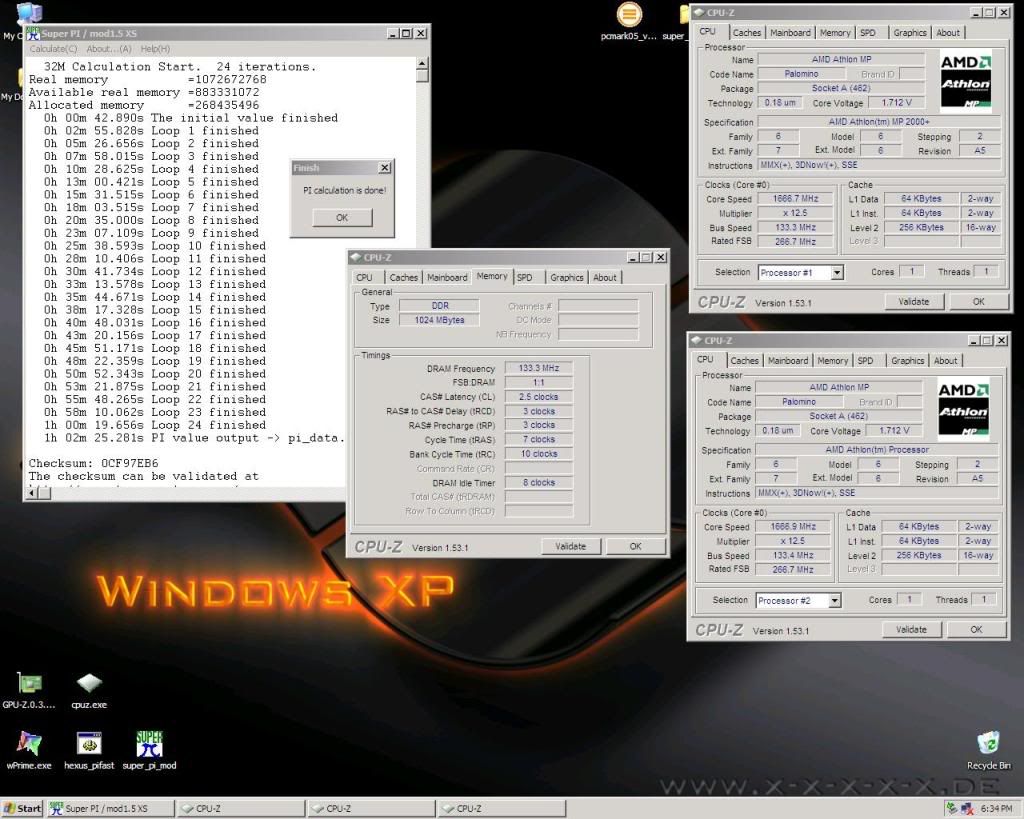Open About menu in Super PI
The image size is (1024, 819).
click(109, 49)
